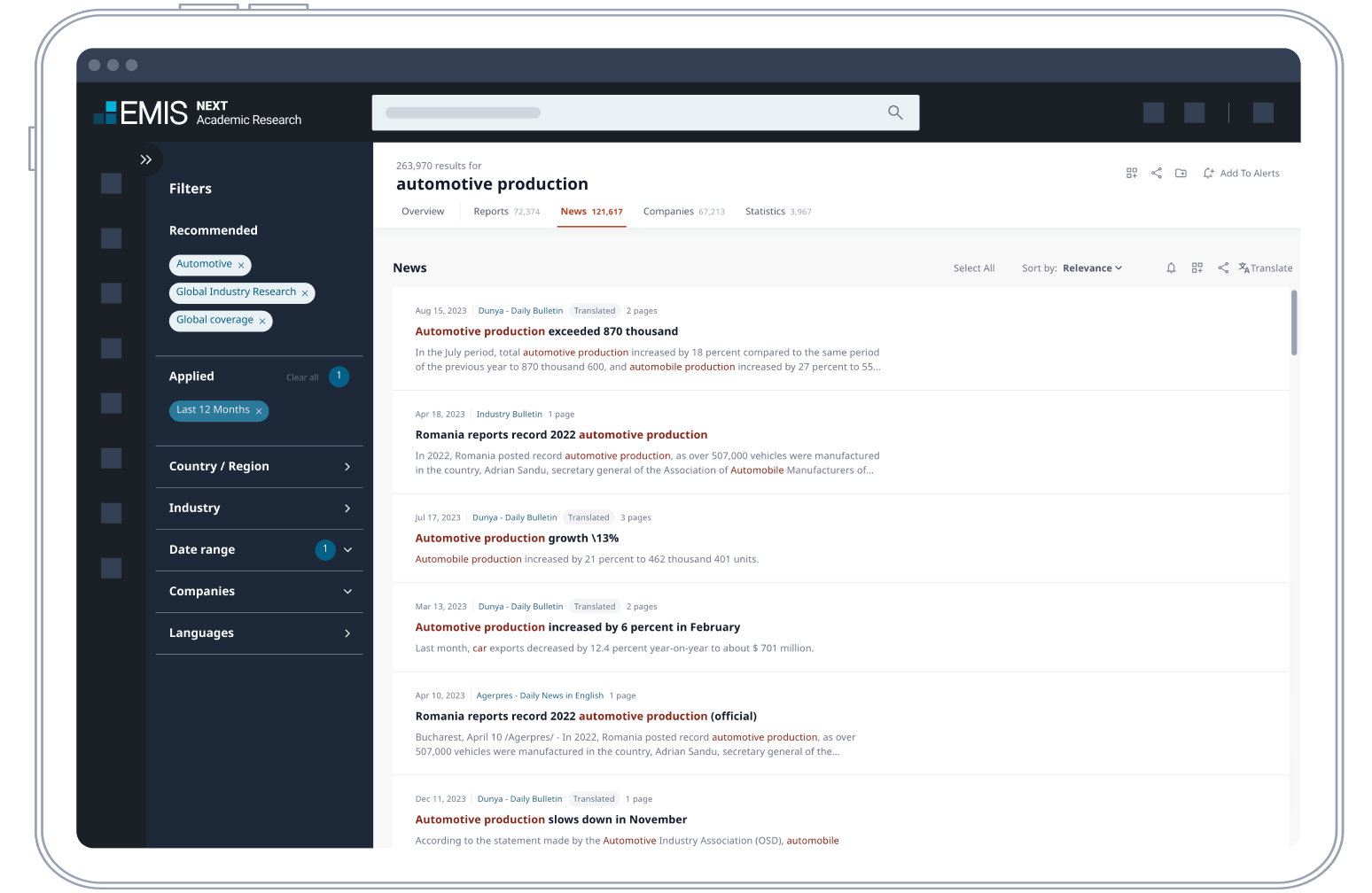Remove the Automotive filter chip
This screenshot has width=1372, height=893.
(241, 265)
